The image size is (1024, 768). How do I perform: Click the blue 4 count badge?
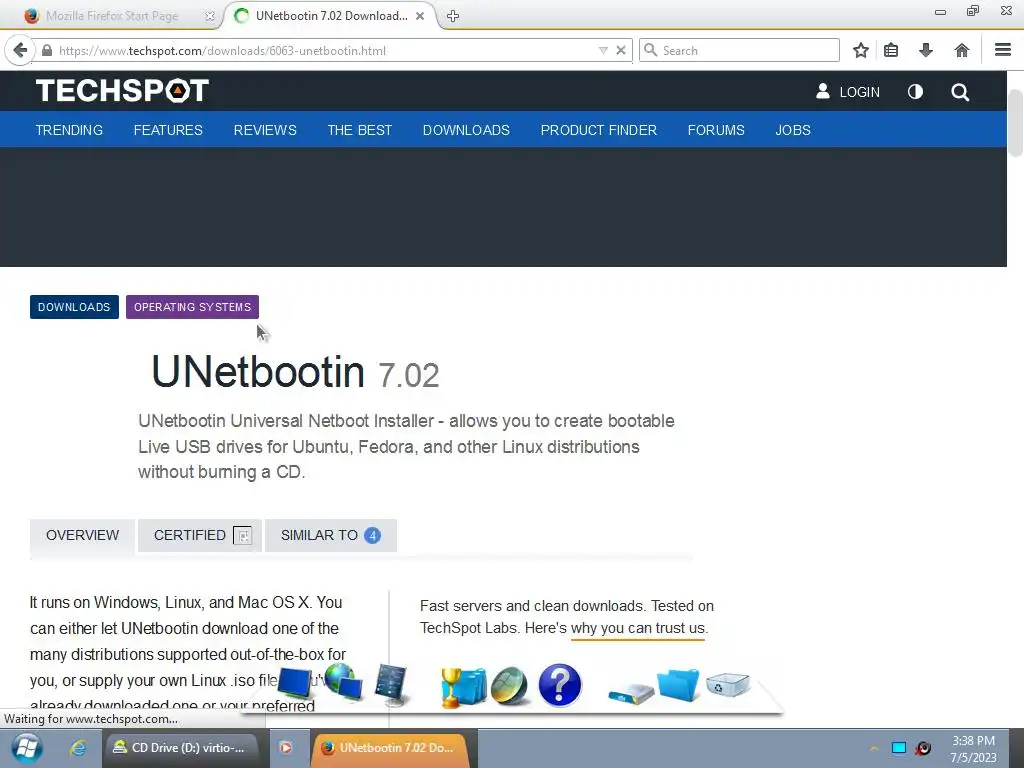click(x=372, y=536)
